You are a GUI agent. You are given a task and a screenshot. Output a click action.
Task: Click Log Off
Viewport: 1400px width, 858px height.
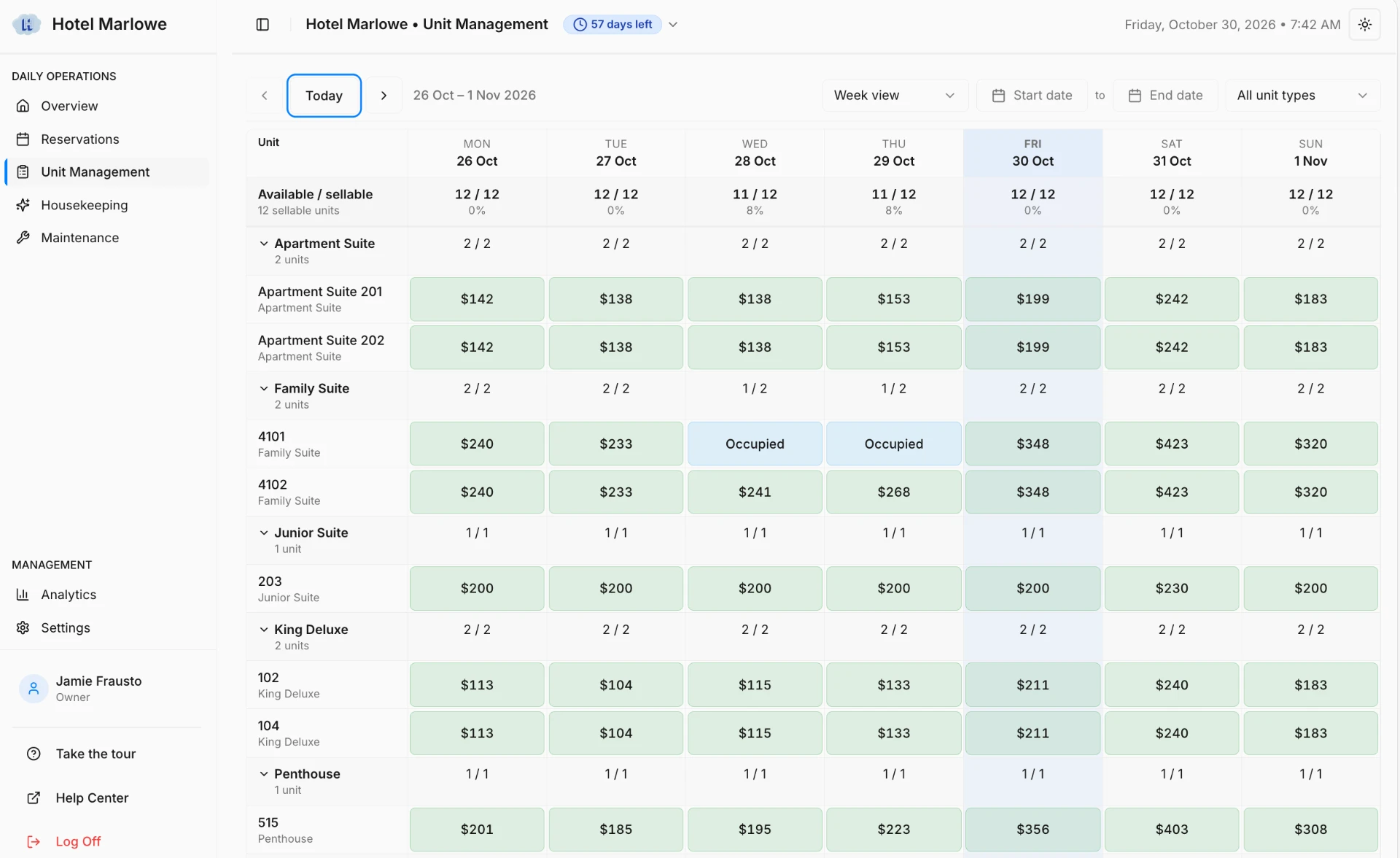[78, 841]
